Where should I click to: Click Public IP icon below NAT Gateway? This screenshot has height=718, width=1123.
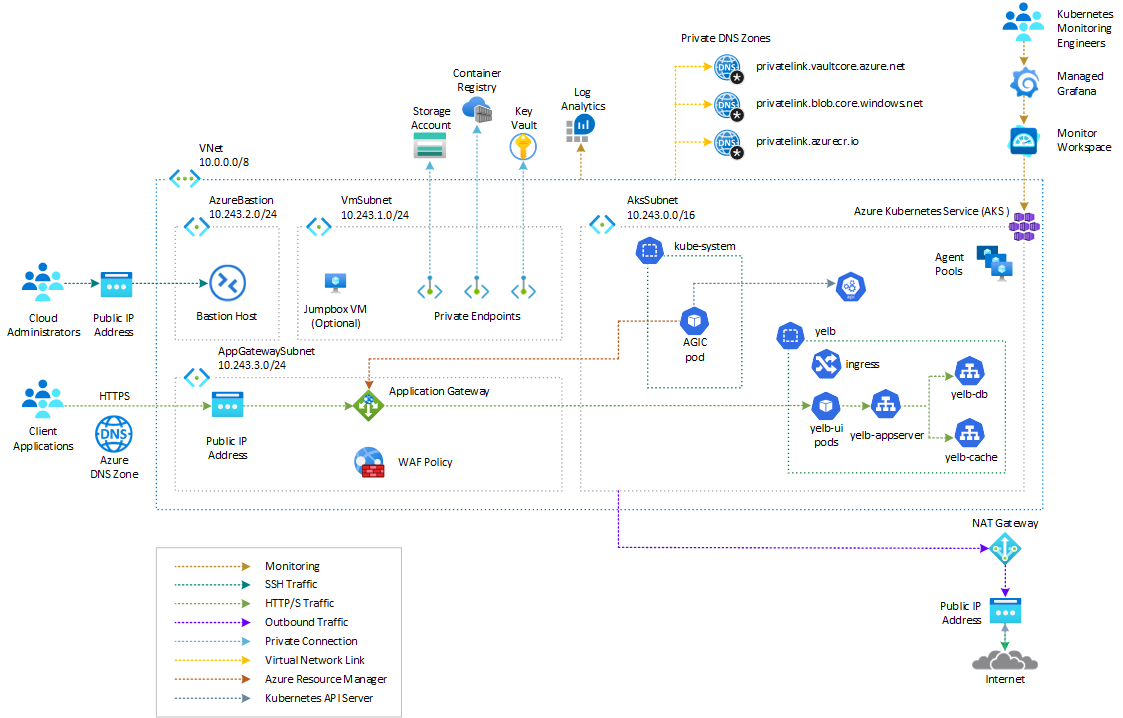[x=1006, y=611]
